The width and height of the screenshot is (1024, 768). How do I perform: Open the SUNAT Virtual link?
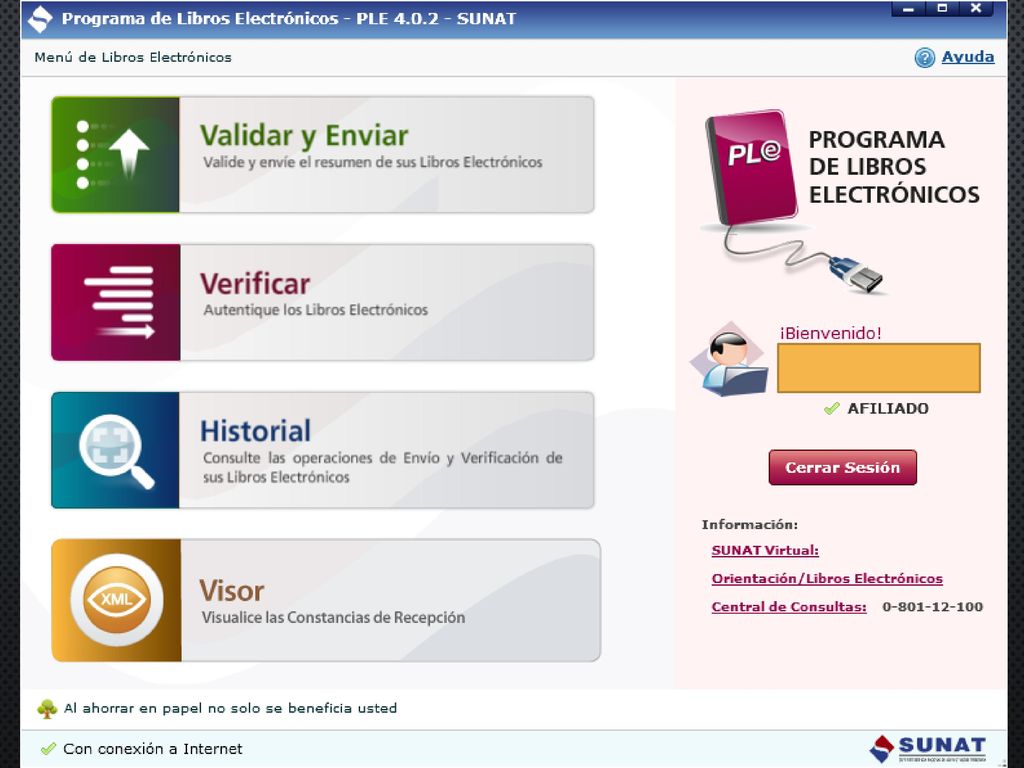tap(765, 551)
